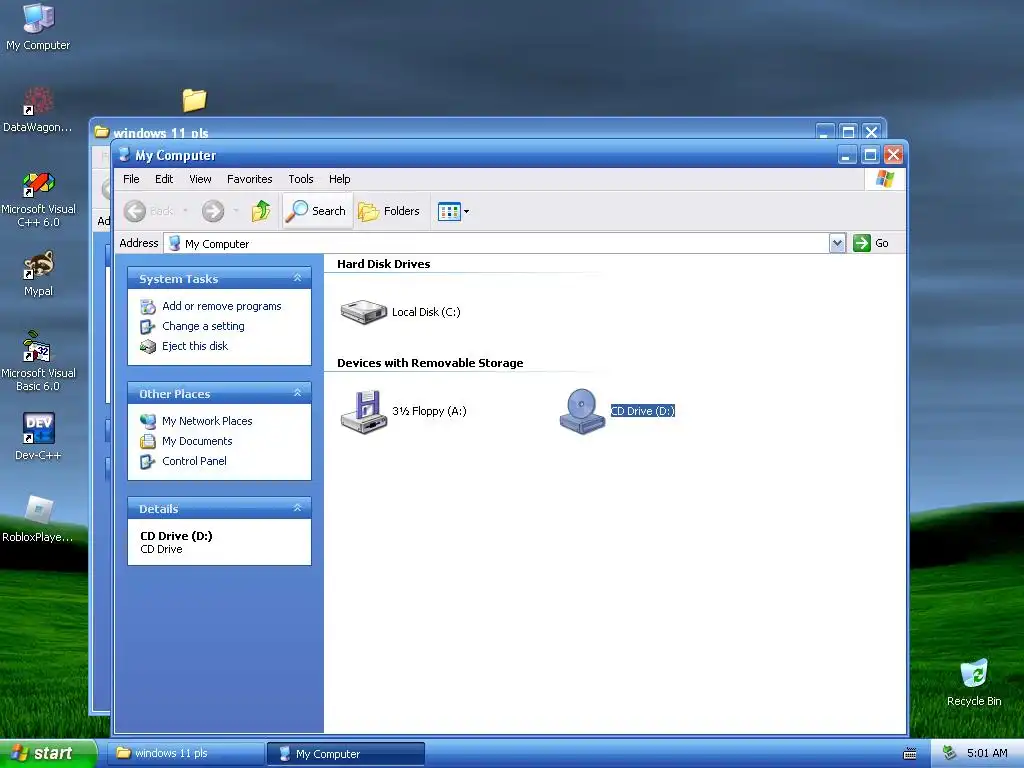
Task: Open My Network Places link
Action: (x=207, y=421)
